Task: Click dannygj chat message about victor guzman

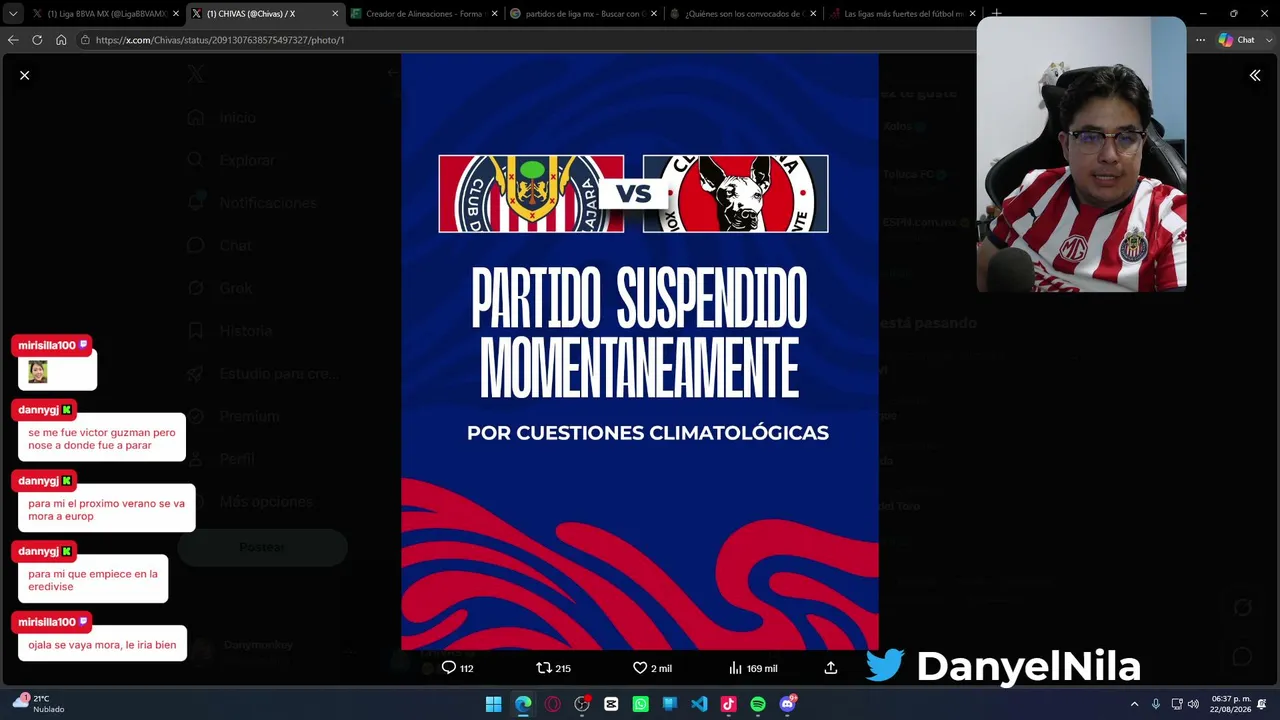Action: pyautogui.click(x=102, y=439)
